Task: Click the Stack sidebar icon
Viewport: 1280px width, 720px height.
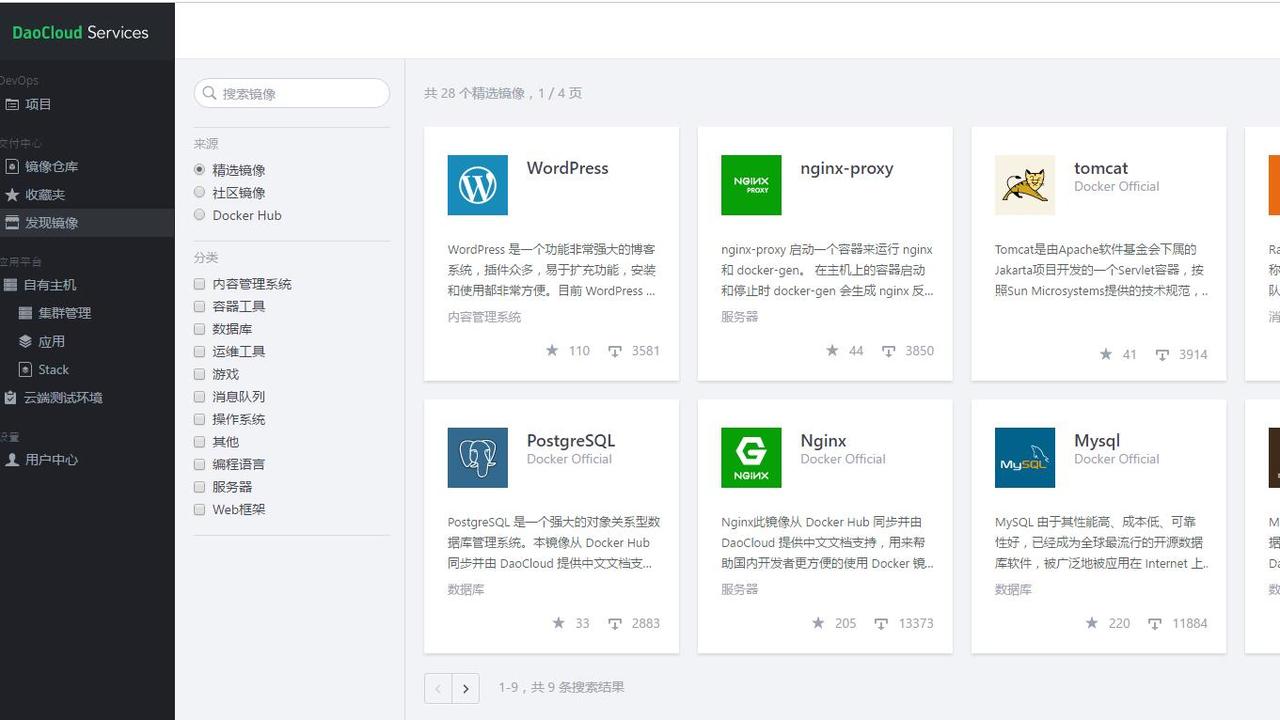Action: pyautogui.click(x=26, y=369)
